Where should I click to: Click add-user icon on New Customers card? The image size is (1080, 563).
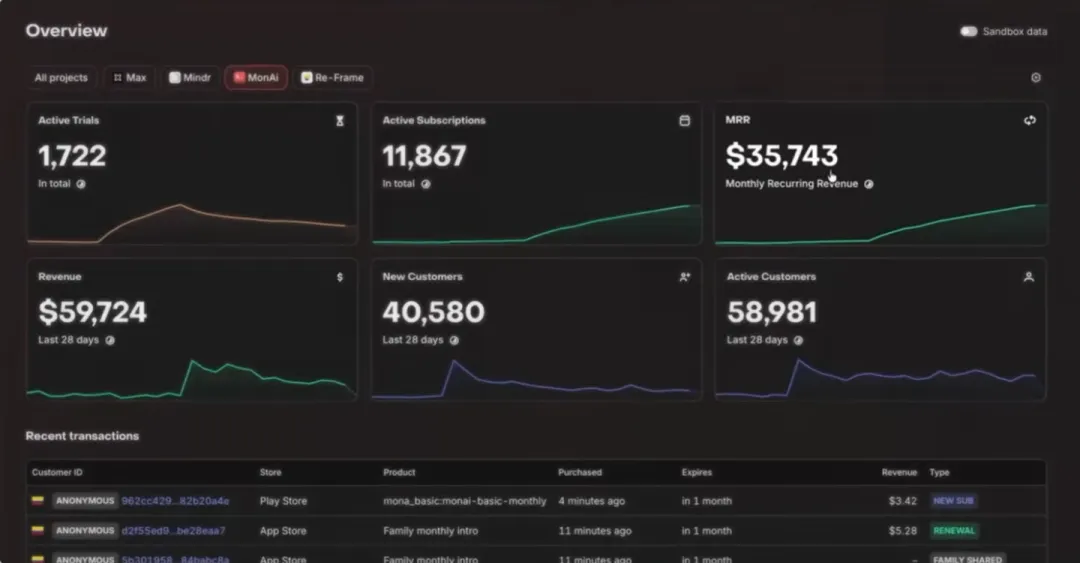click(x=685, y=277)
